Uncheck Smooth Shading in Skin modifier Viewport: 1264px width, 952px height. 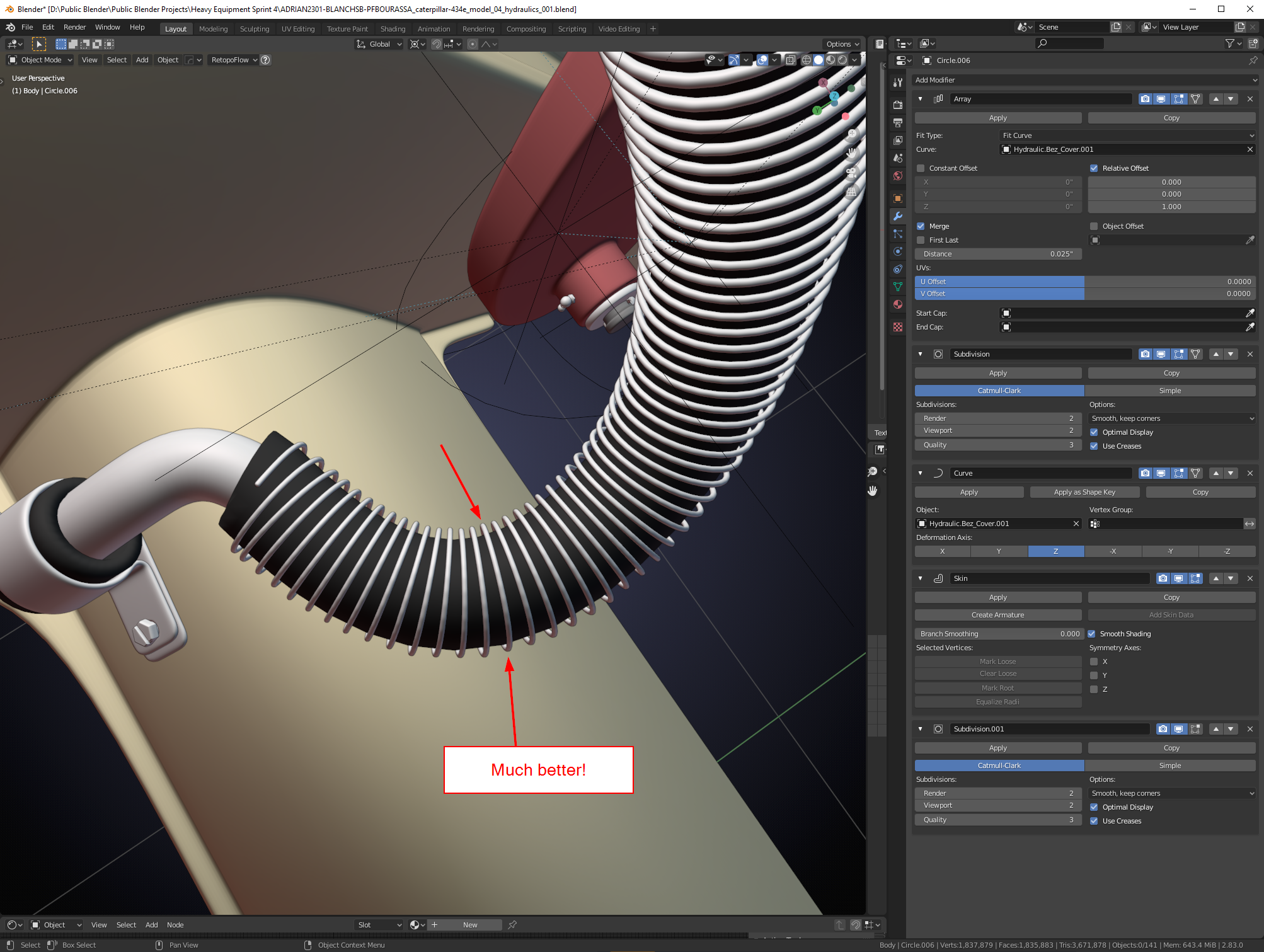tap(1092, 634)
